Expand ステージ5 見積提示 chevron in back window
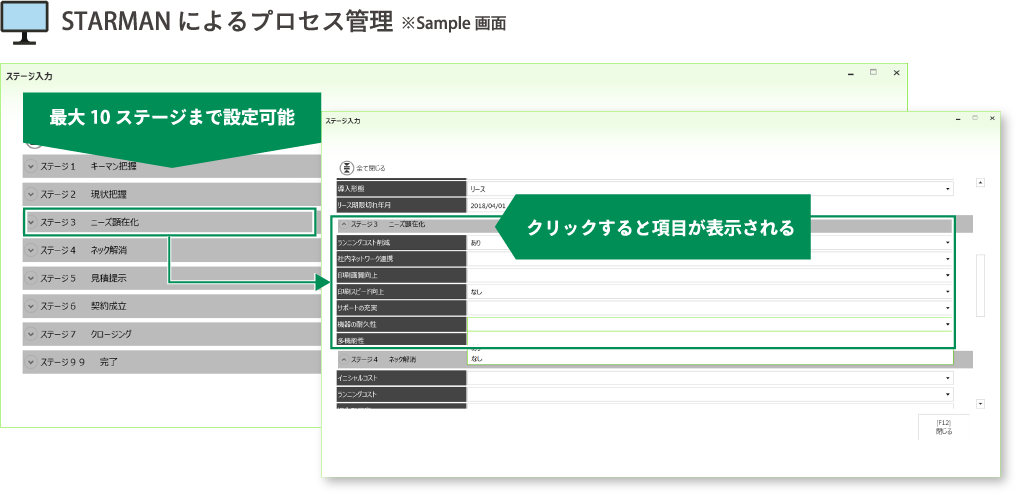 tap(31, 278)
